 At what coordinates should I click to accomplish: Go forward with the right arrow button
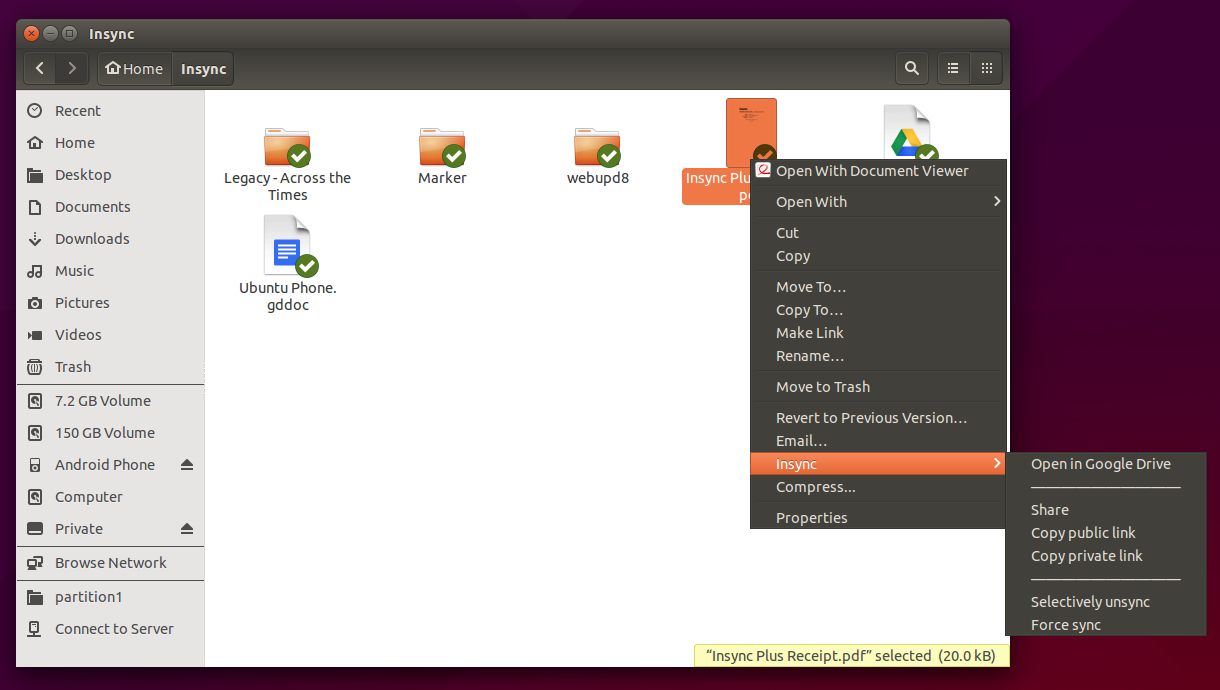(x=72, y=69)
